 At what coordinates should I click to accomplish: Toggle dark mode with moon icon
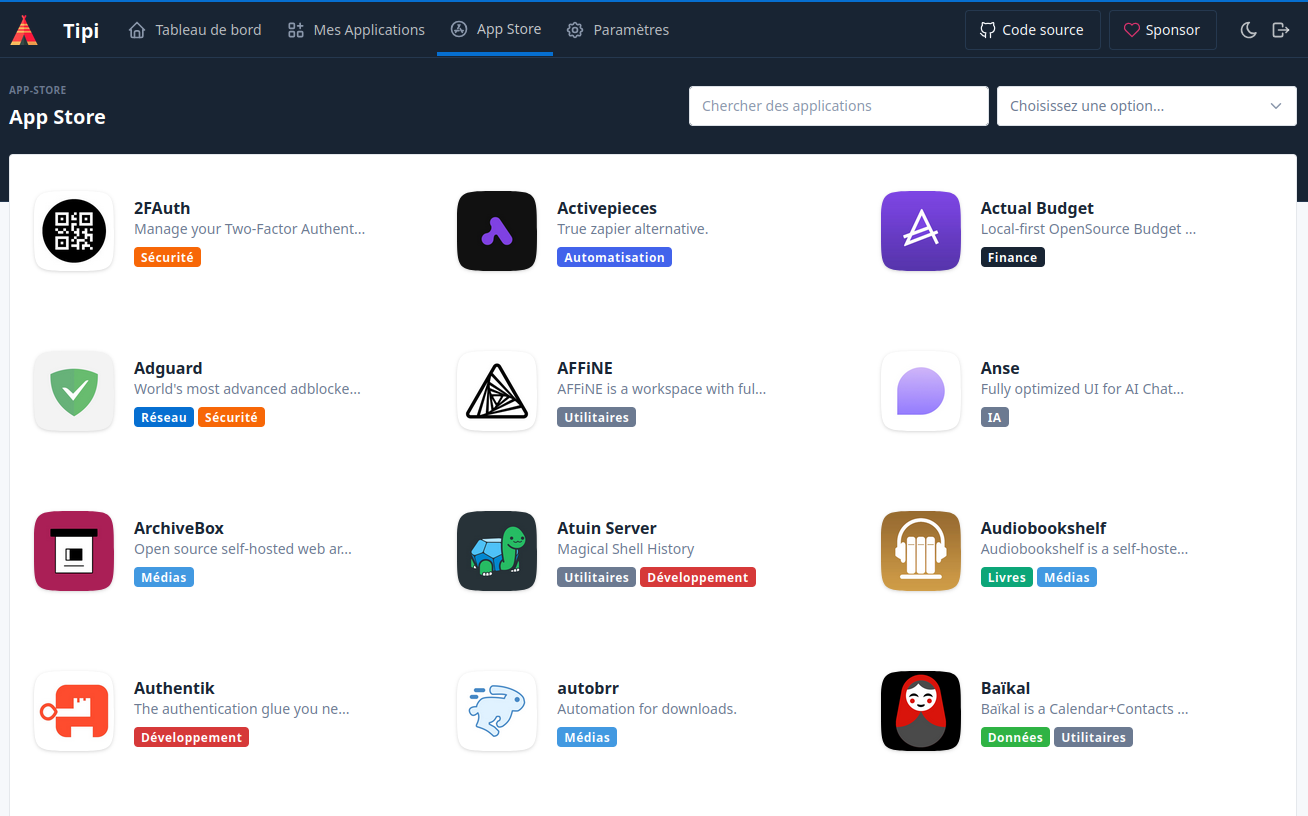coord(1248,30)
